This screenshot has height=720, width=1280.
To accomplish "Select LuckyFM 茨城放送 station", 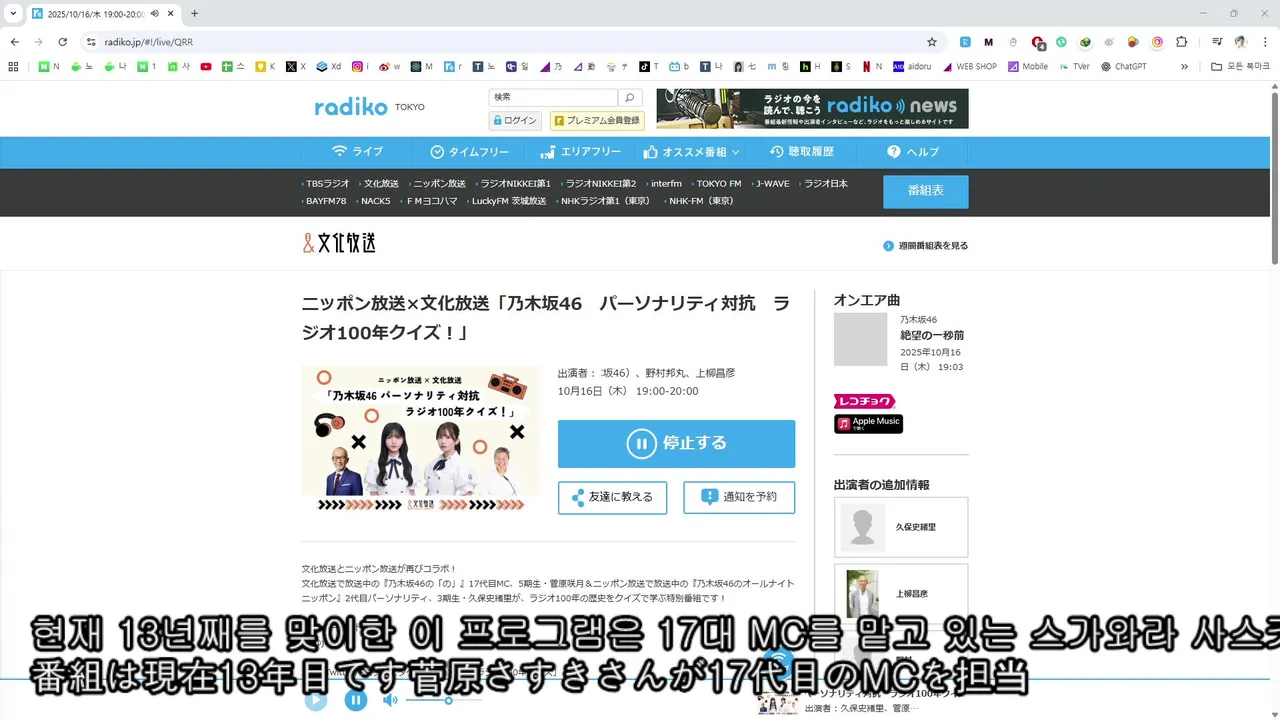I will pos(508,201).
